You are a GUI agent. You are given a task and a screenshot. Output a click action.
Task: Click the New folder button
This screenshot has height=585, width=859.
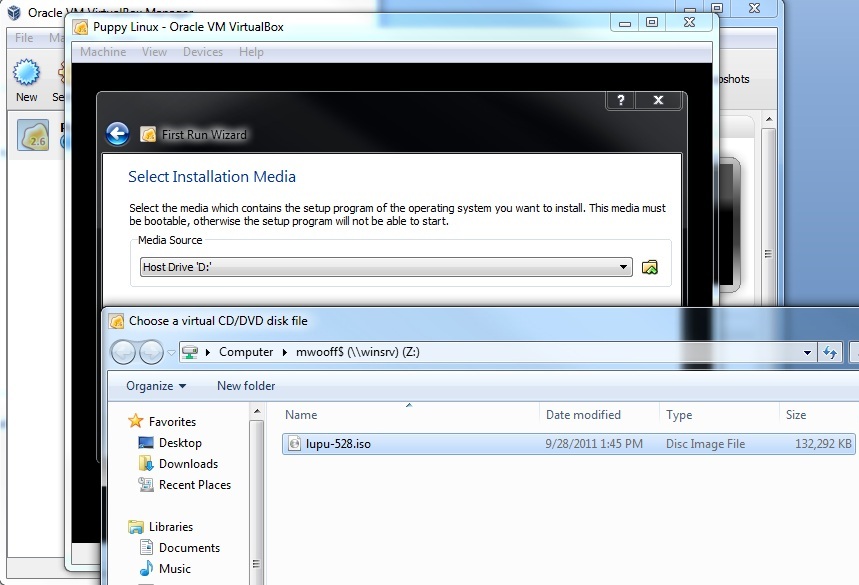[x=246, y=386]
